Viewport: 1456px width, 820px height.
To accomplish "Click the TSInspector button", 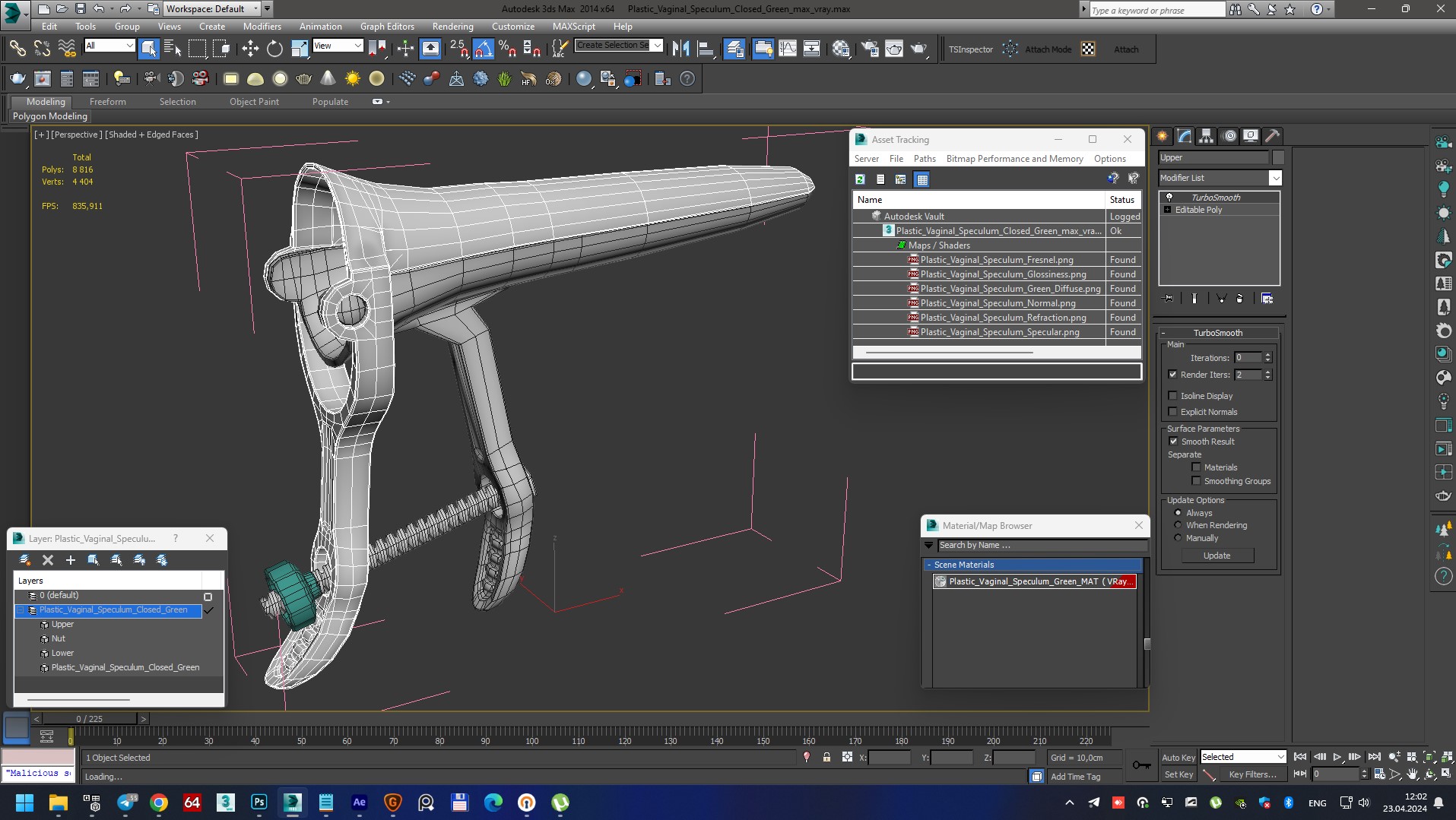I will point(970,49).
